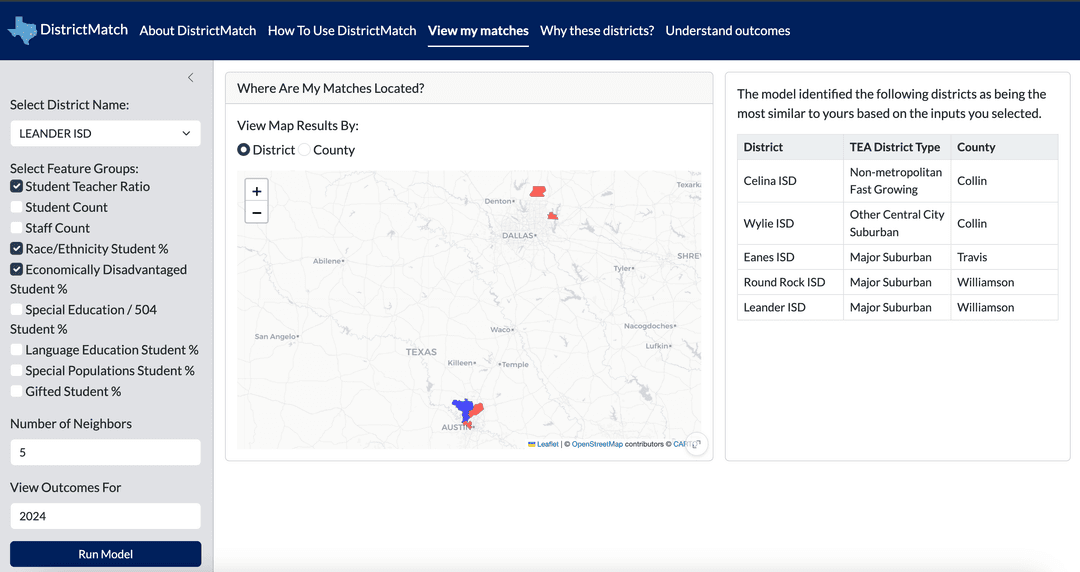Screen dimensions: 1080x572
Task: Click the Waco label on the map
Action: coord(501,329)
